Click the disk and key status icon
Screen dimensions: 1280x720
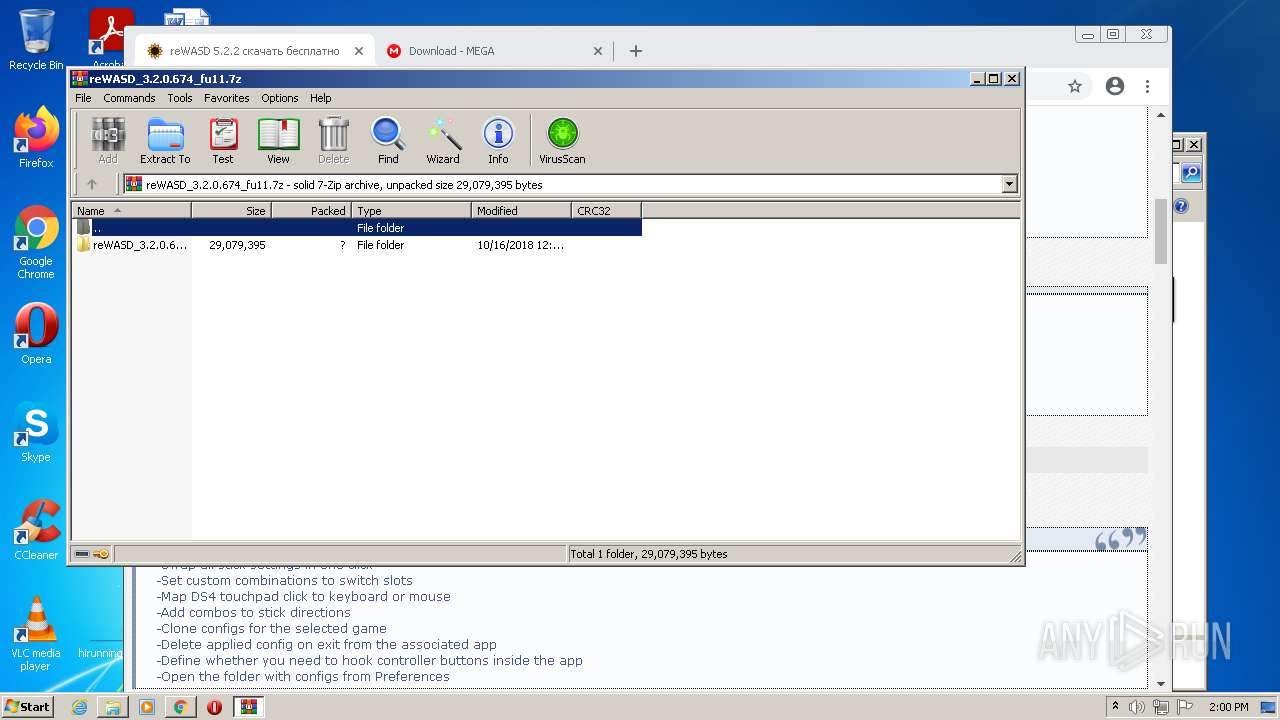pos(92,554)
